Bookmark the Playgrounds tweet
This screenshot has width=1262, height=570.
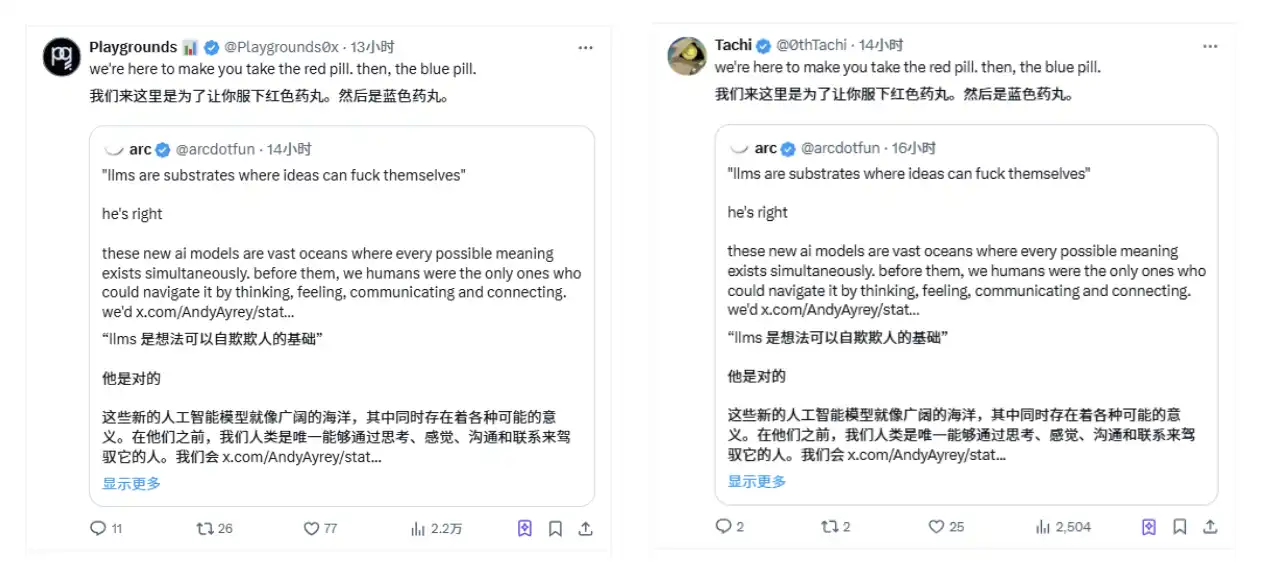click(555, 528)
